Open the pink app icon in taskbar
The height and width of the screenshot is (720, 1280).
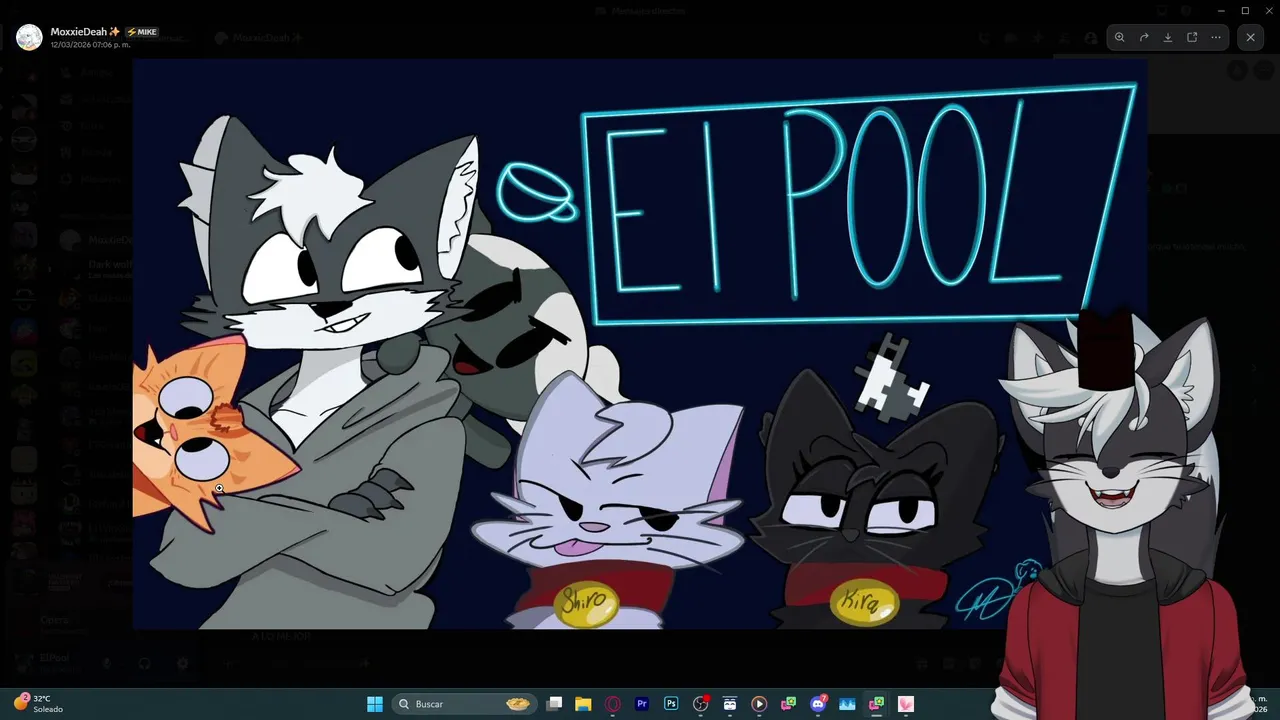pyautogui.click(x=906, y=704)
